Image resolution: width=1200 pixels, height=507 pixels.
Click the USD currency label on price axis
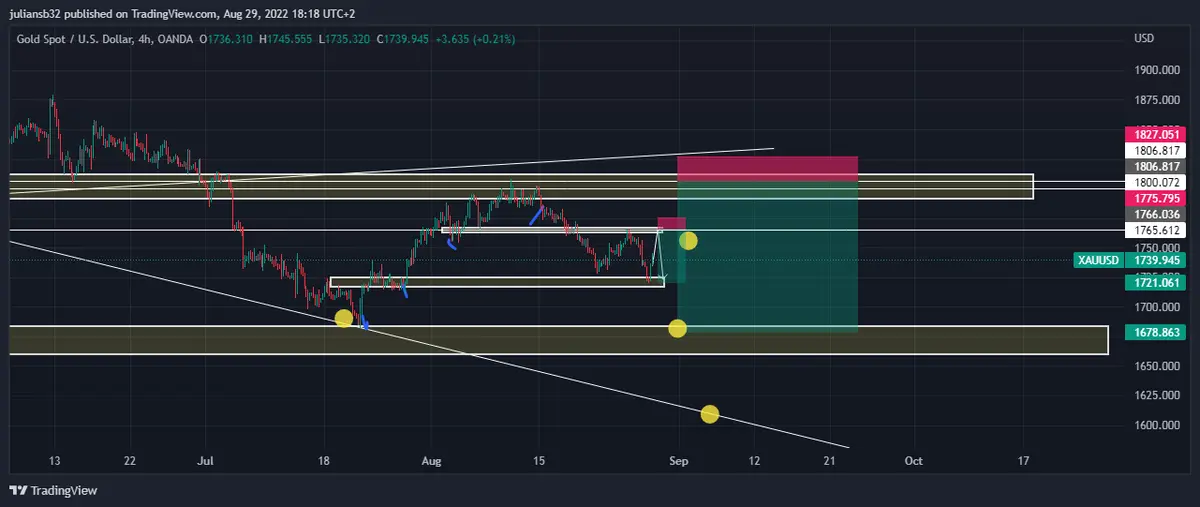[x=1144, y=38]
